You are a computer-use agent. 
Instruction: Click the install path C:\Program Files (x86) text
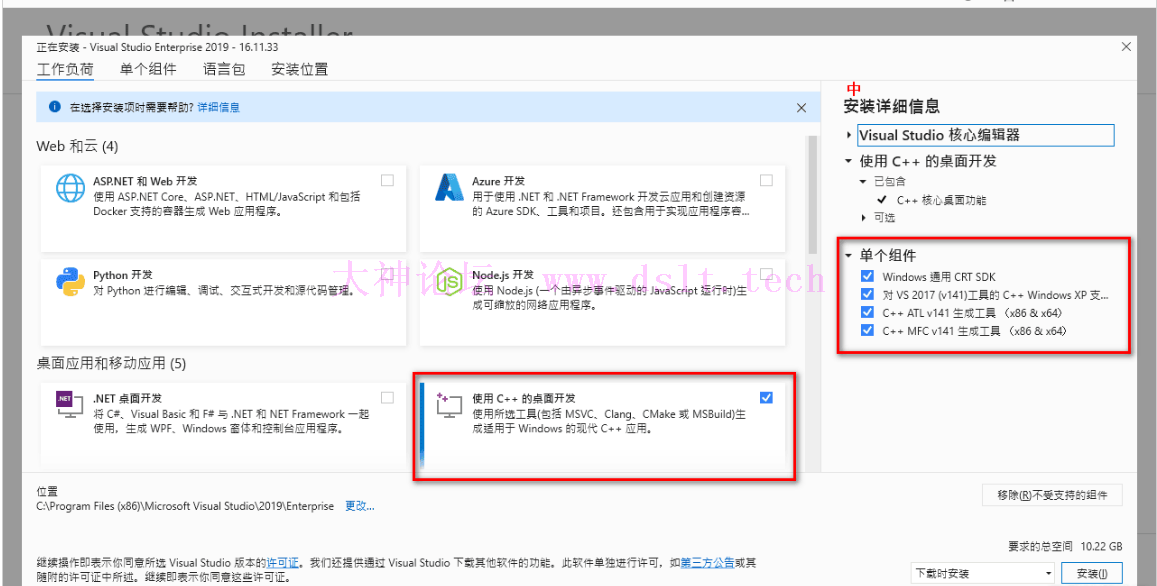(x=185, y=506)
